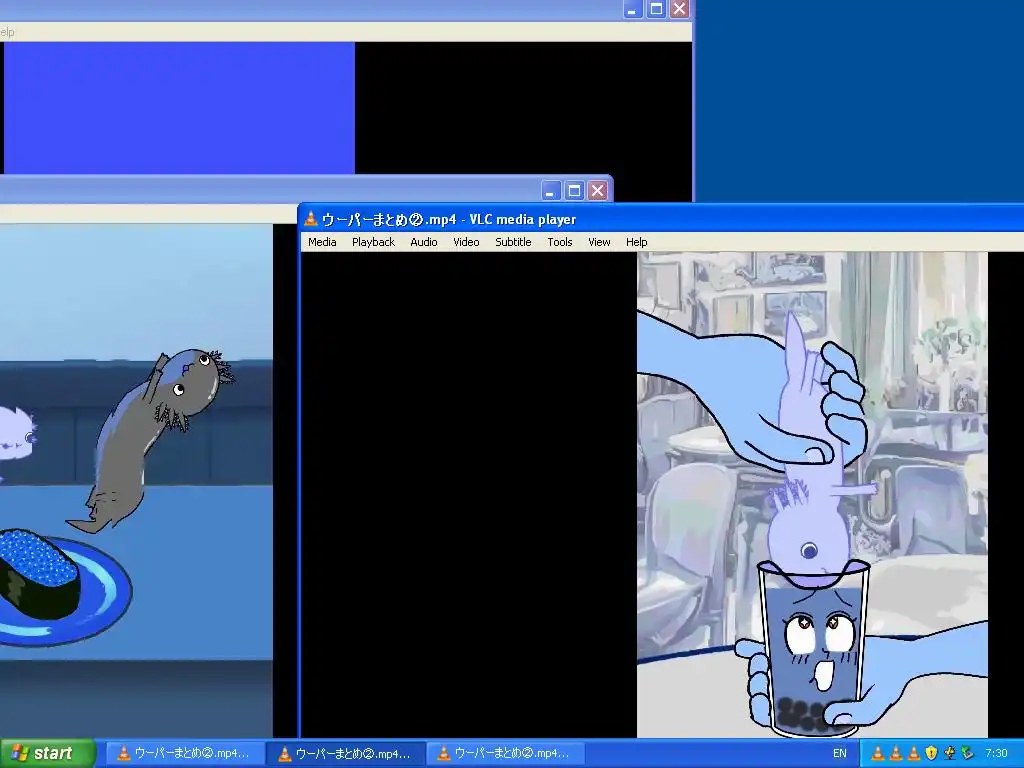
Task: Close the rearmost VLC window
Action: coord(679,9)
